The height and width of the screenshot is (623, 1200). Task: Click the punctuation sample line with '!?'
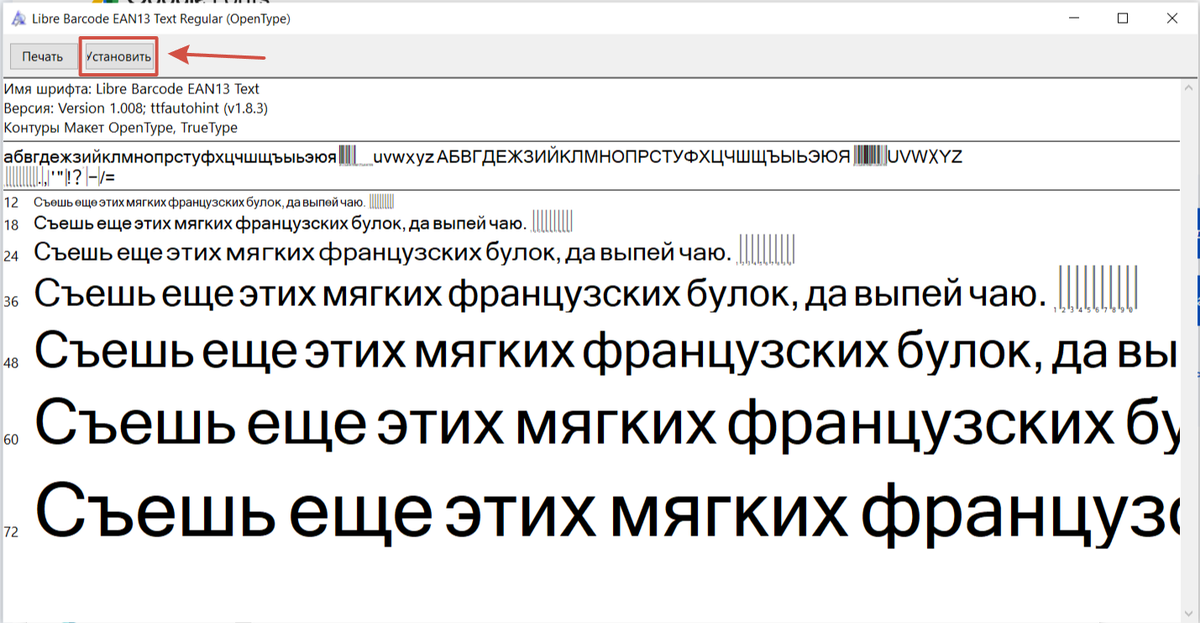pos(61,177)
